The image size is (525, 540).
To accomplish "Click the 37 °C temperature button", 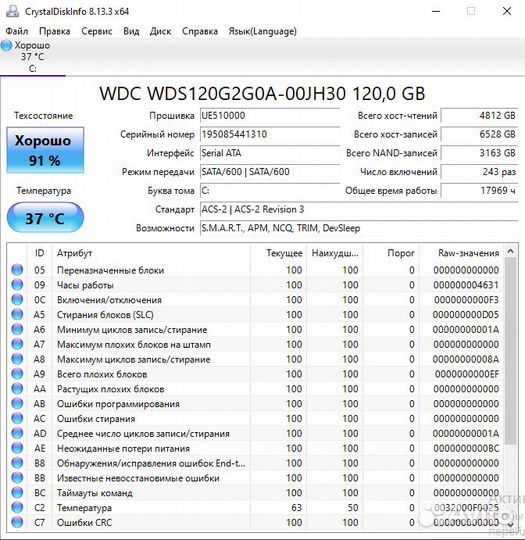I will point(45,218).
